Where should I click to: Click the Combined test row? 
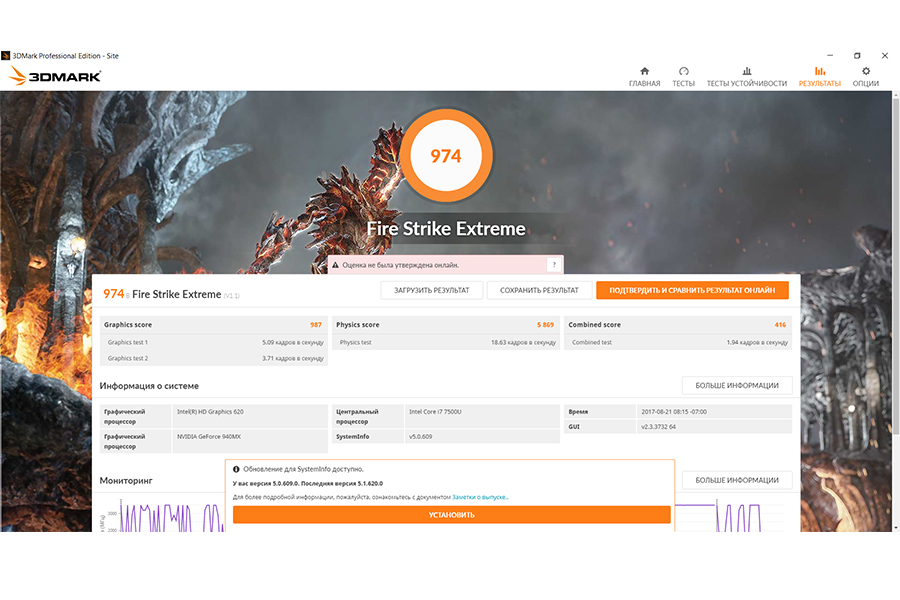(x=678, y=342)
